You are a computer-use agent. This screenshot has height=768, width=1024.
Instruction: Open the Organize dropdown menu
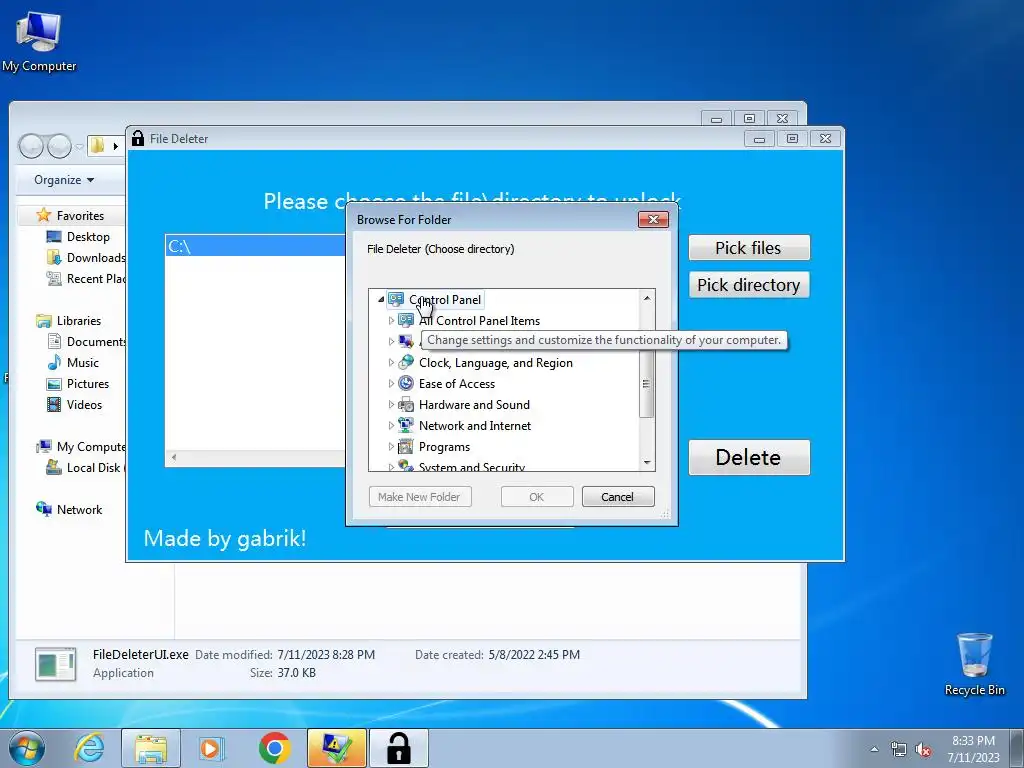64,180
